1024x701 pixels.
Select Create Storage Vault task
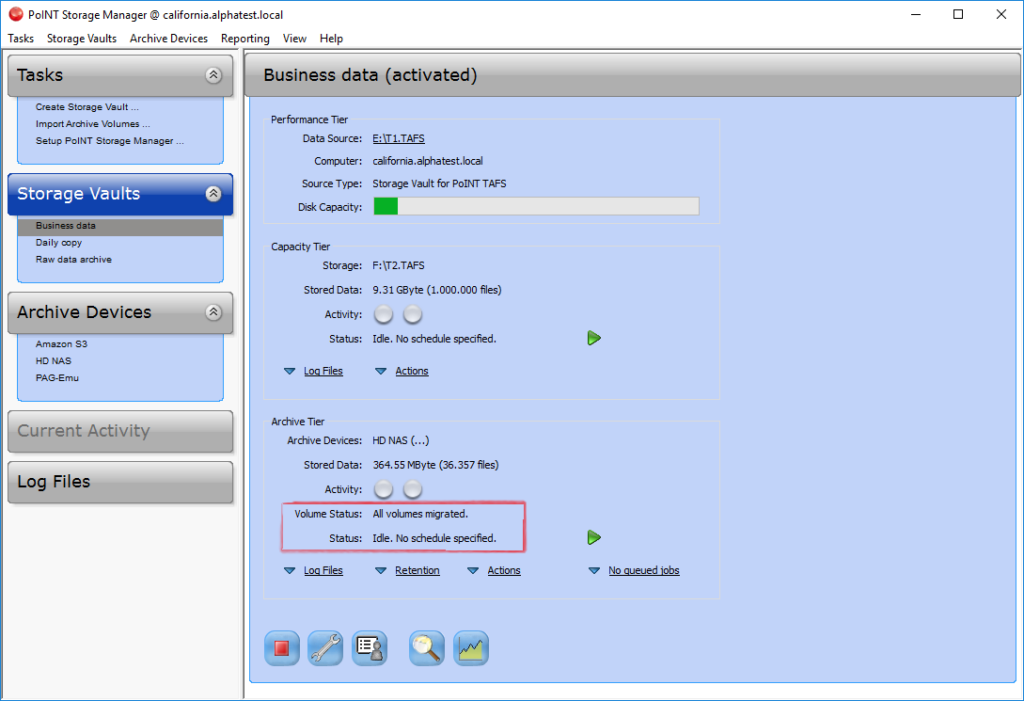click(88, 106)
